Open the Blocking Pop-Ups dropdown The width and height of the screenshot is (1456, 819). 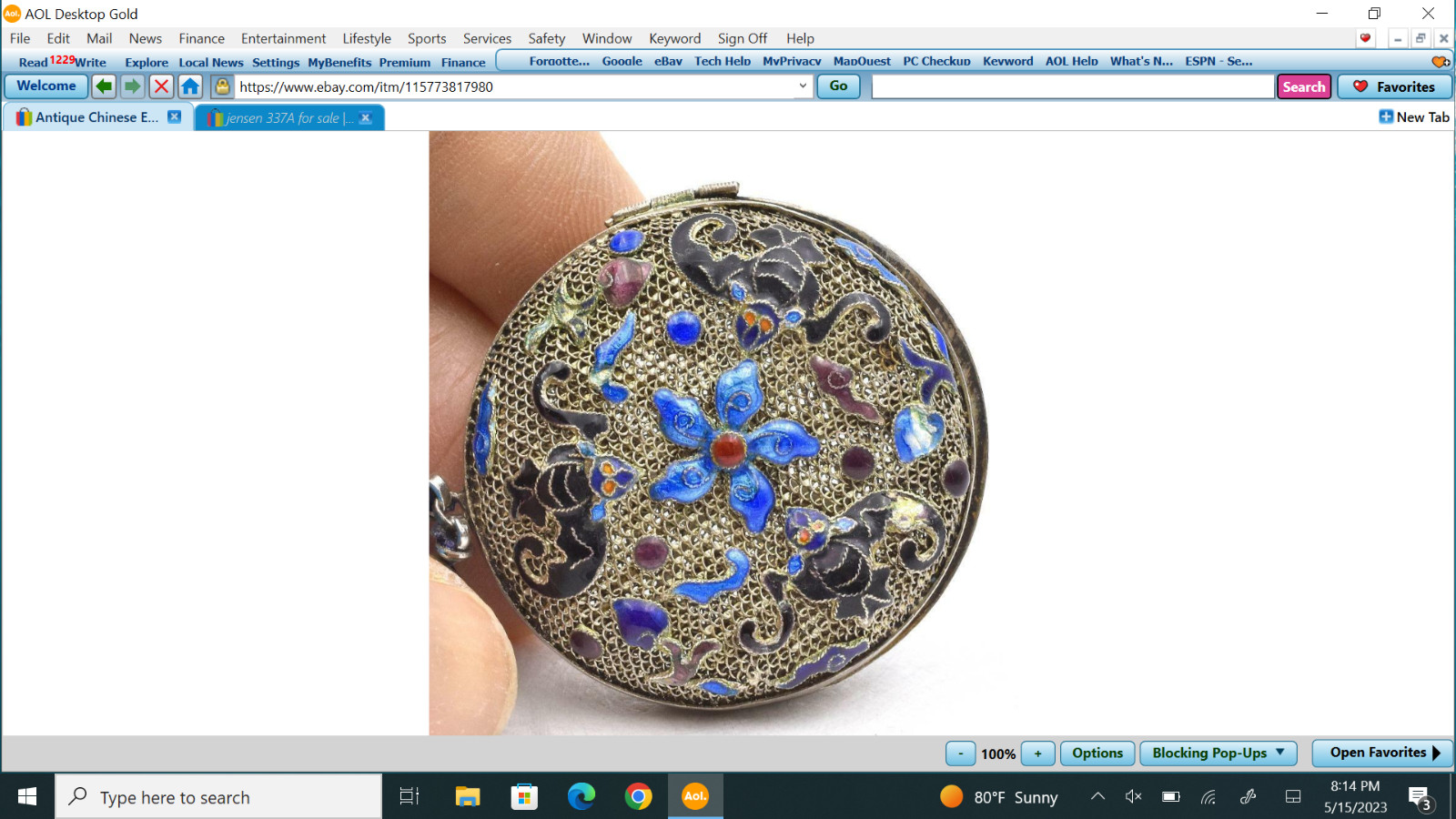click(x=1218, y=753)
